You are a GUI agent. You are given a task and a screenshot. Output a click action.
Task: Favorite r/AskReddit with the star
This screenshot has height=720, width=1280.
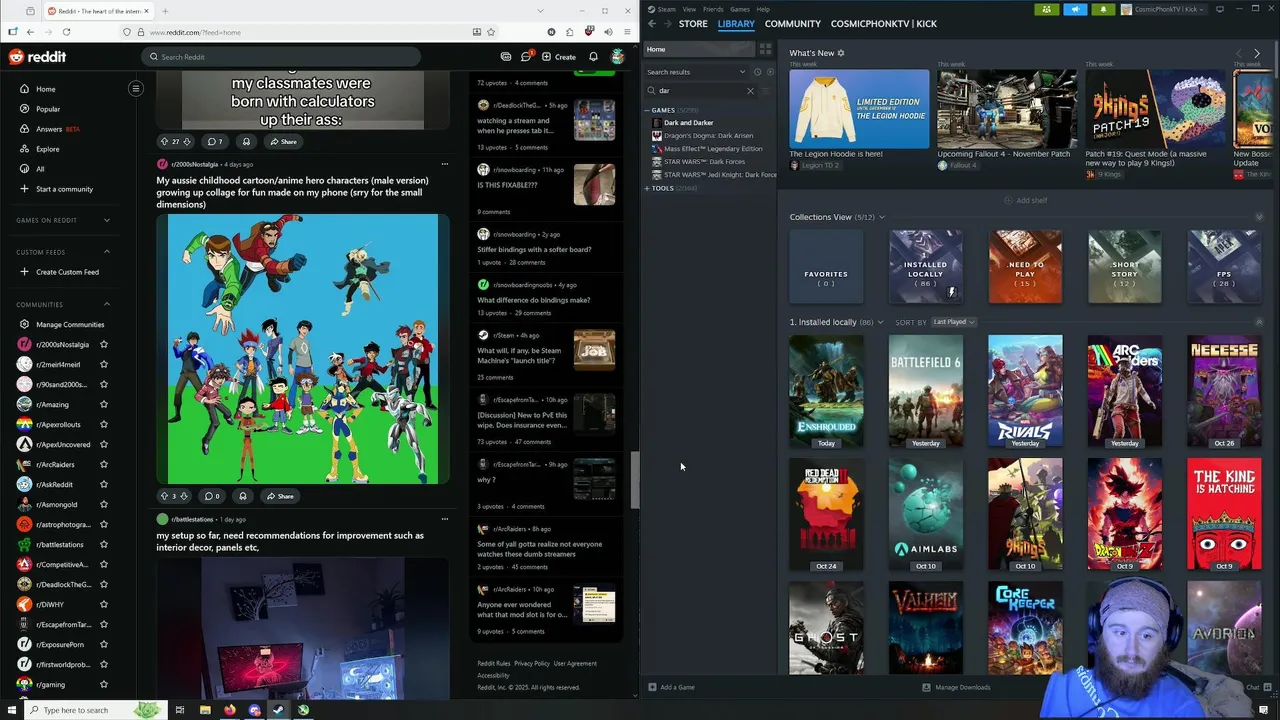tap(103, 484)
